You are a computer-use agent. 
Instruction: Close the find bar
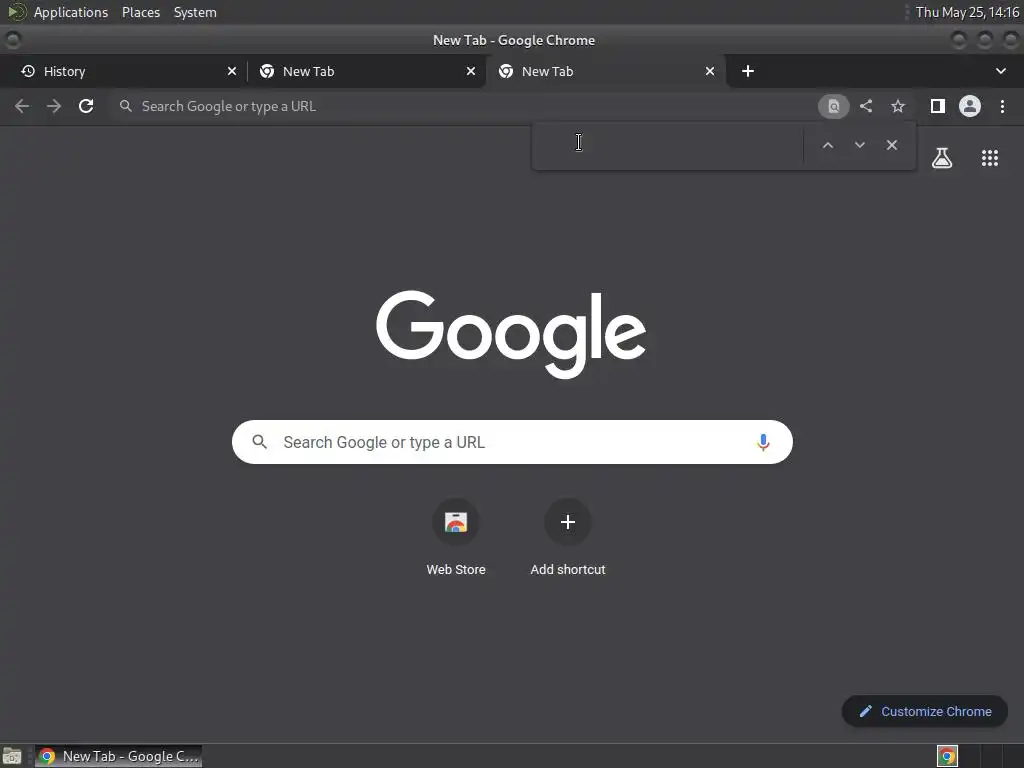click(x=891, y=145)
